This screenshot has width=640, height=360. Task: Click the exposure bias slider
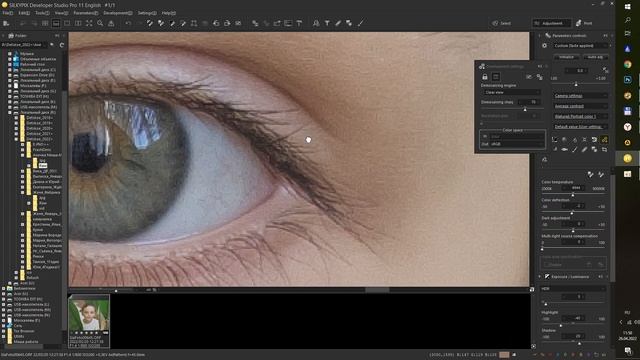[x=577, y=84]
